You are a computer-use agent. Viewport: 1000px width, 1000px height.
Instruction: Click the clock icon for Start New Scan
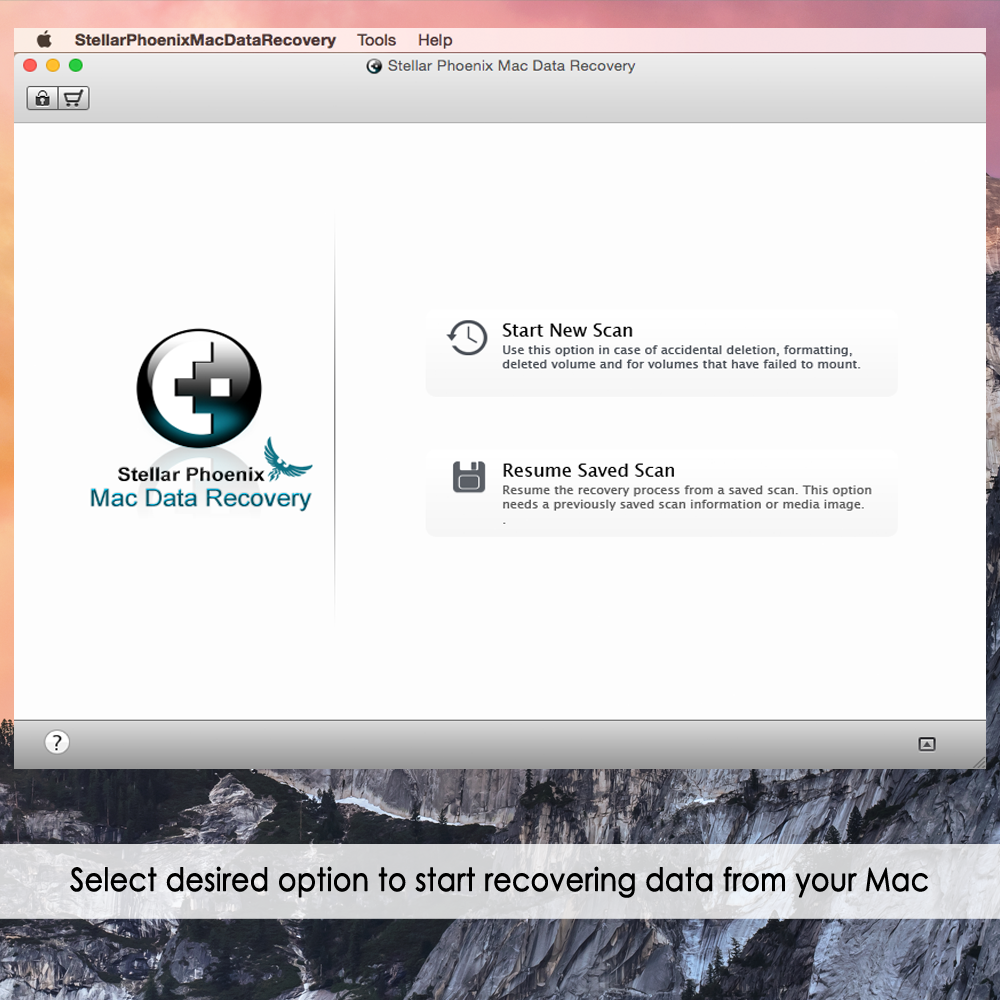[x=467, y=338]
